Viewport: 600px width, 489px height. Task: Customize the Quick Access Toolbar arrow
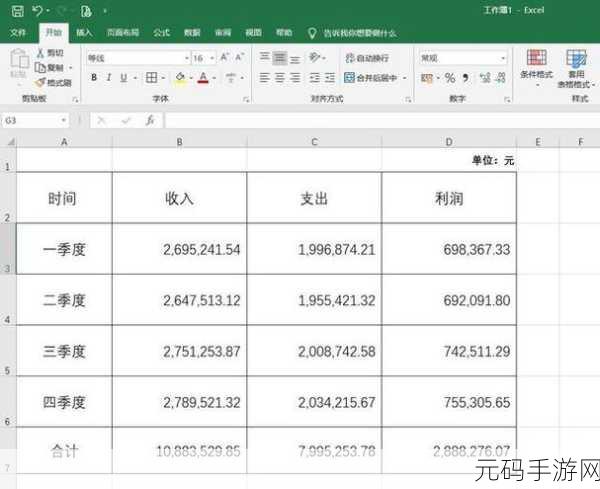[105, 11]
